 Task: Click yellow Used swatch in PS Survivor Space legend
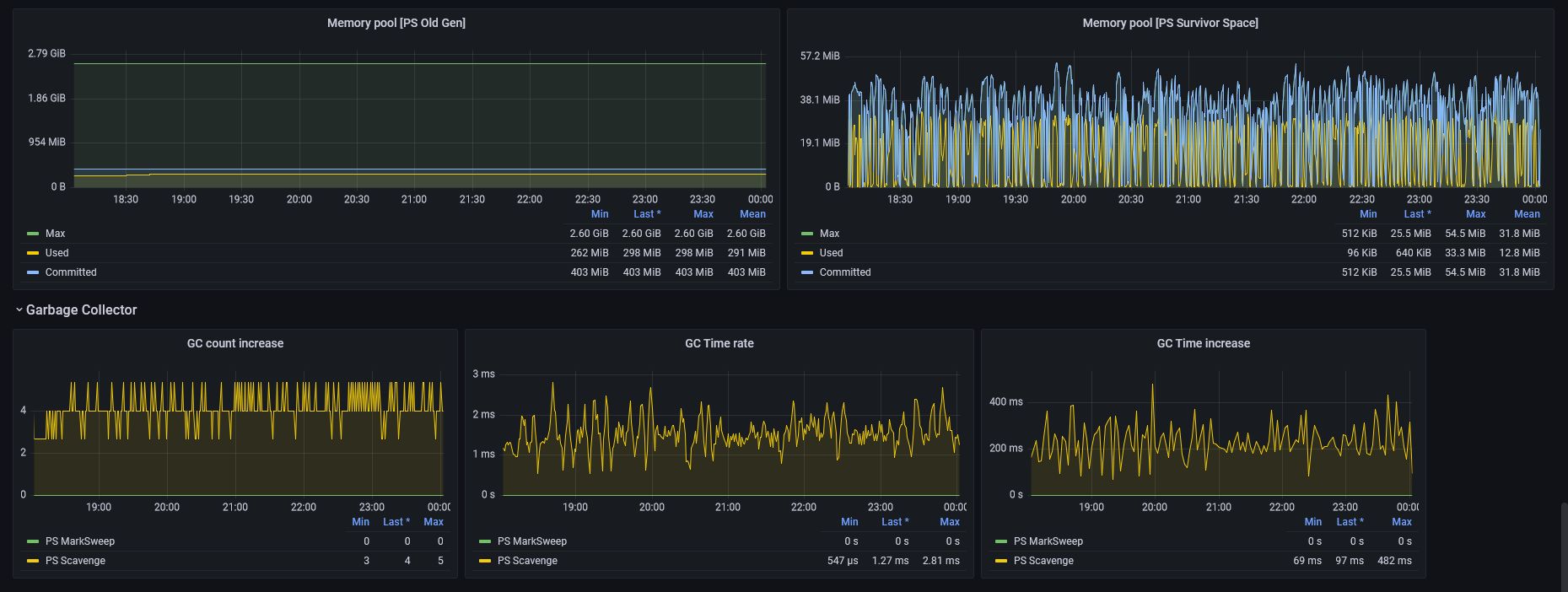pyautogui.click(x=807, y=253)
